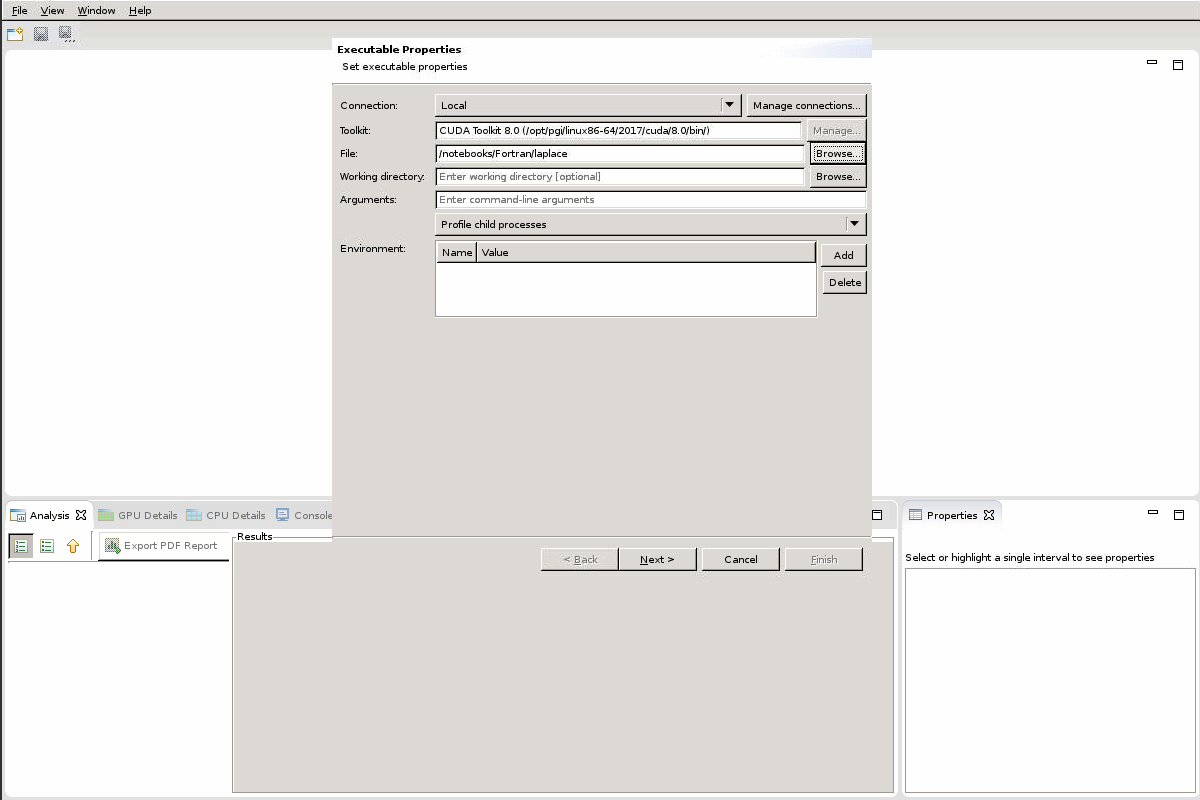The height and width of the screenshot is (800, 1200).
Task: Click the Next button in the wizard
Action: pos(657,559)
